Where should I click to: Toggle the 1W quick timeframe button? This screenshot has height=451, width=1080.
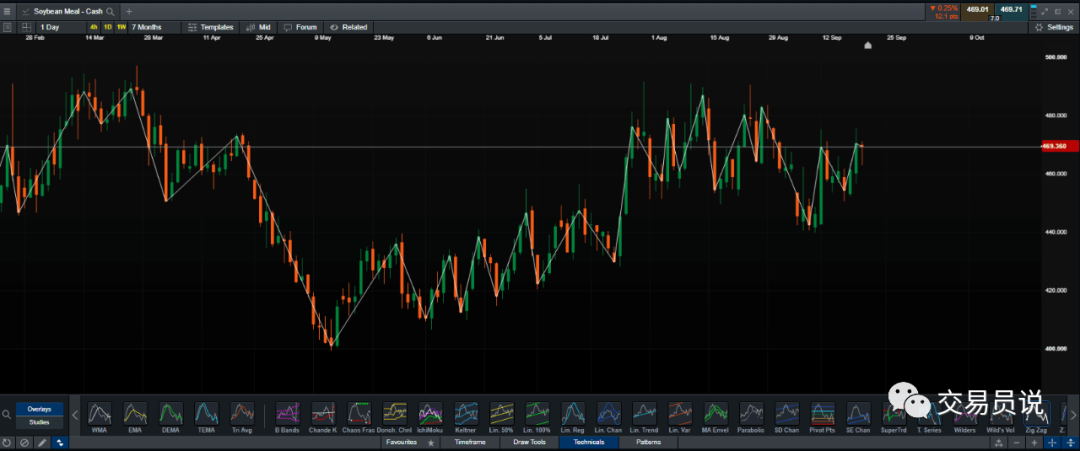click(x=121, y=28)
